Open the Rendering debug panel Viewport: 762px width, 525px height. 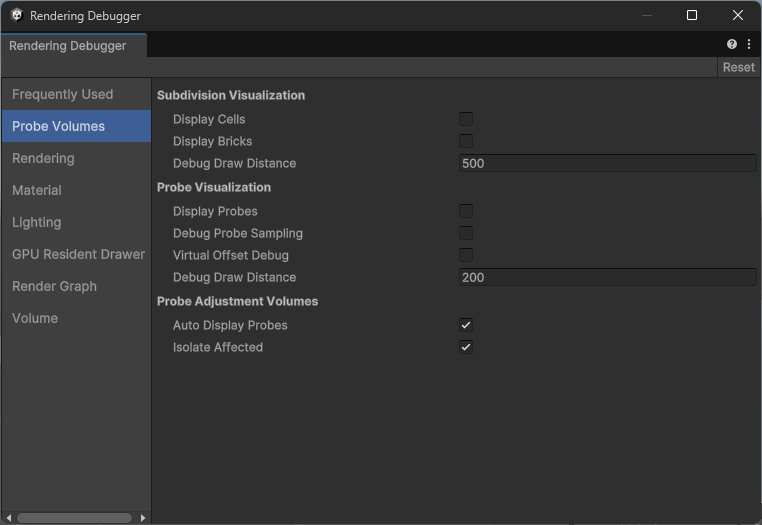tap(43, 158)
